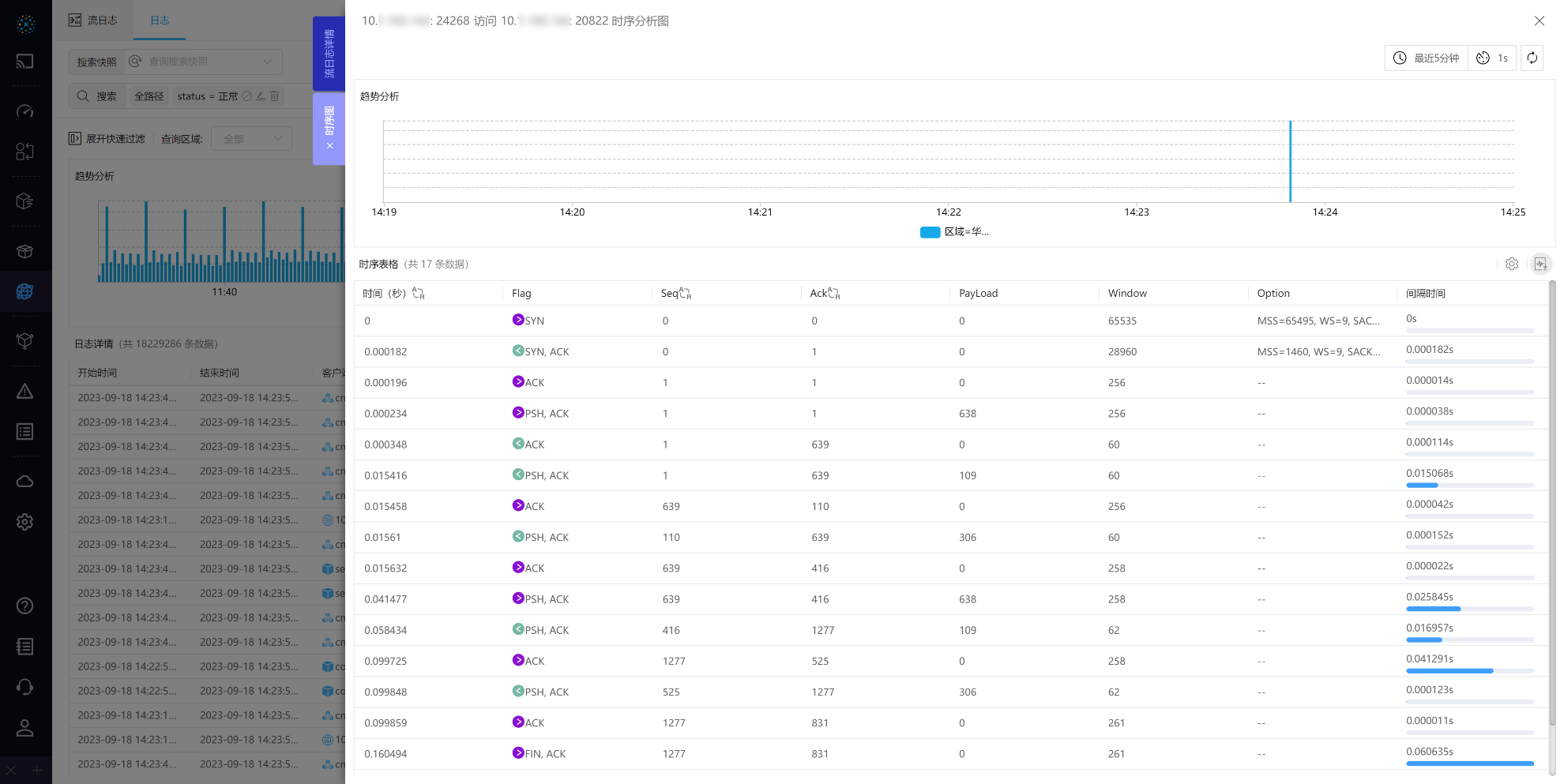Click the 区域 legend color swatch
The width and height of the screenshot is (1564, 784).
pos(930,232)
